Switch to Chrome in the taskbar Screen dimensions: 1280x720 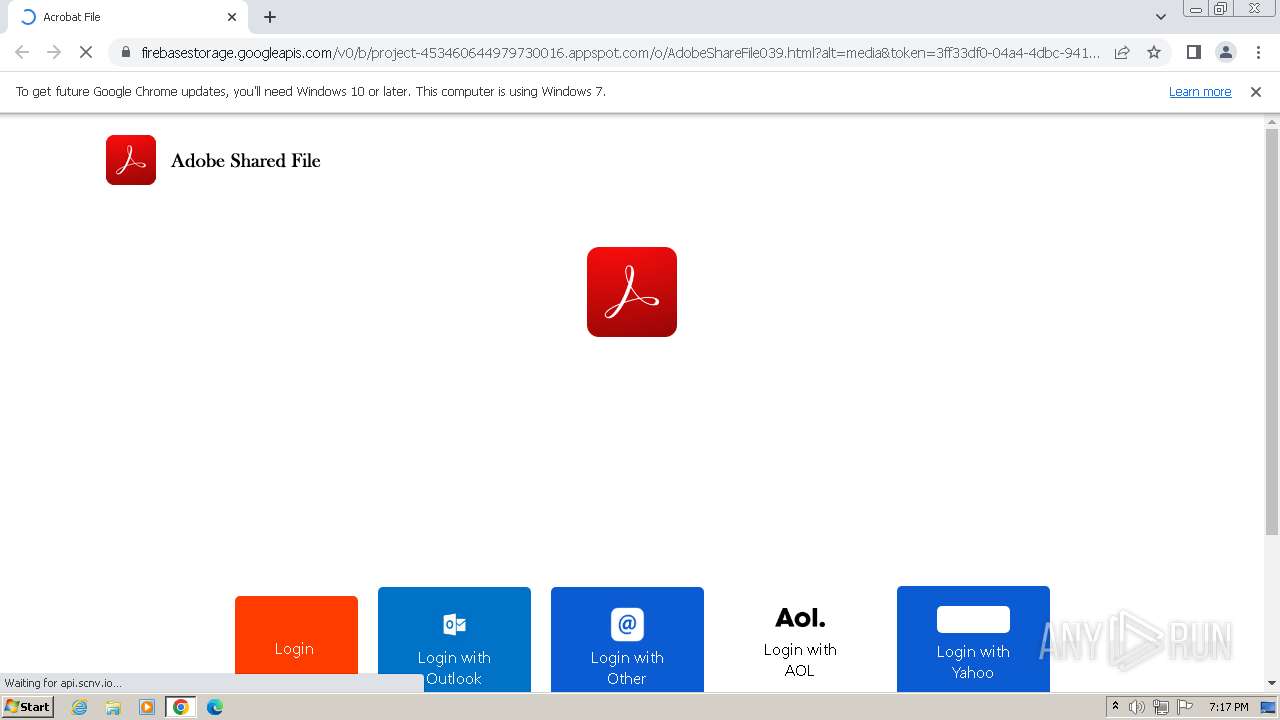click(181, 707)
